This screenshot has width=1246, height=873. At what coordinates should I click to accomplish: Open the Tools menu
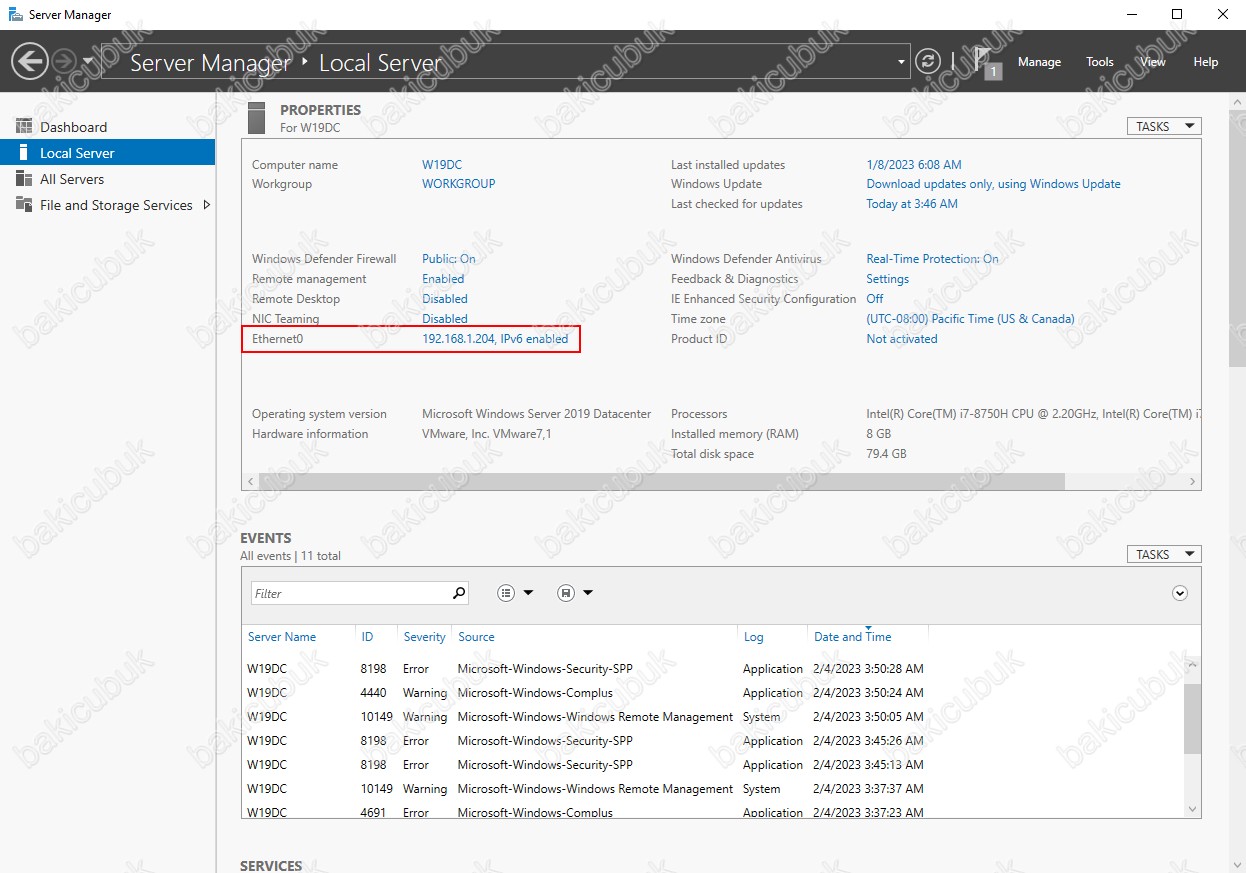pyautogui.click(x=1100, y=62)
